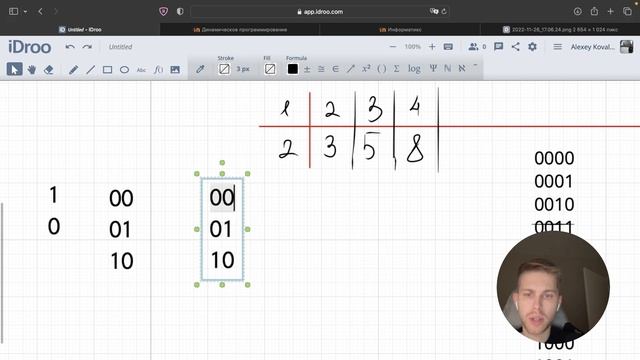Image resolution: width=640 pixels, height=360 pixels.
Task: Open the black Formula color swatch
Action: coord(293,69)
